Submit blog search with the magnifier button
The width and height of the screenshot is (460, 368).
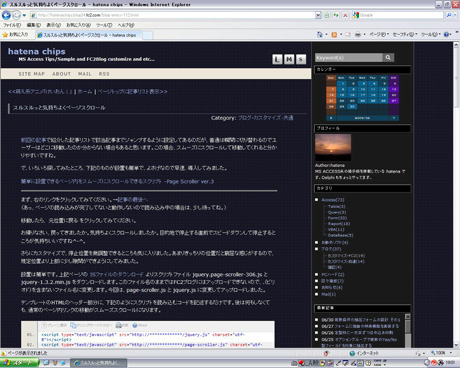point(388,57)
